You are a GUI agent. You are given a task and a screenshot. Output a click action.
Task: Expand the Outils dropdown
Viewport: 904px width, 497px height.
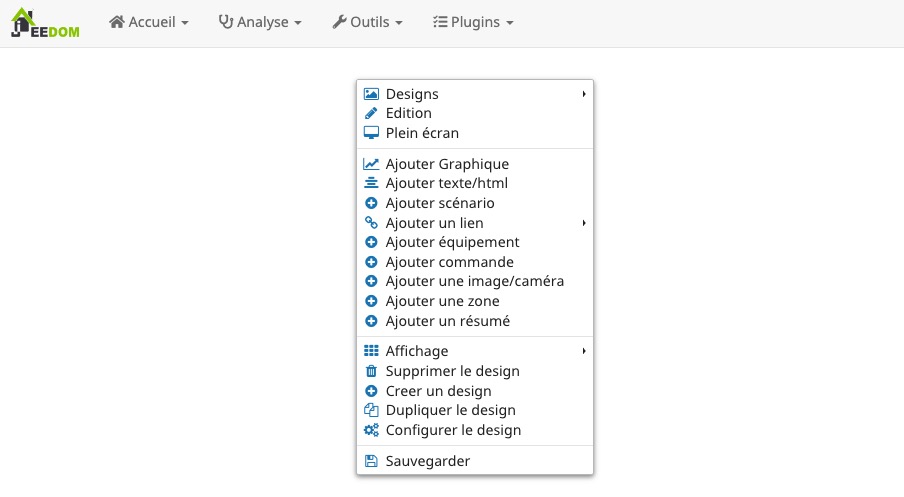pyautogui.click(x=368, y=22)
